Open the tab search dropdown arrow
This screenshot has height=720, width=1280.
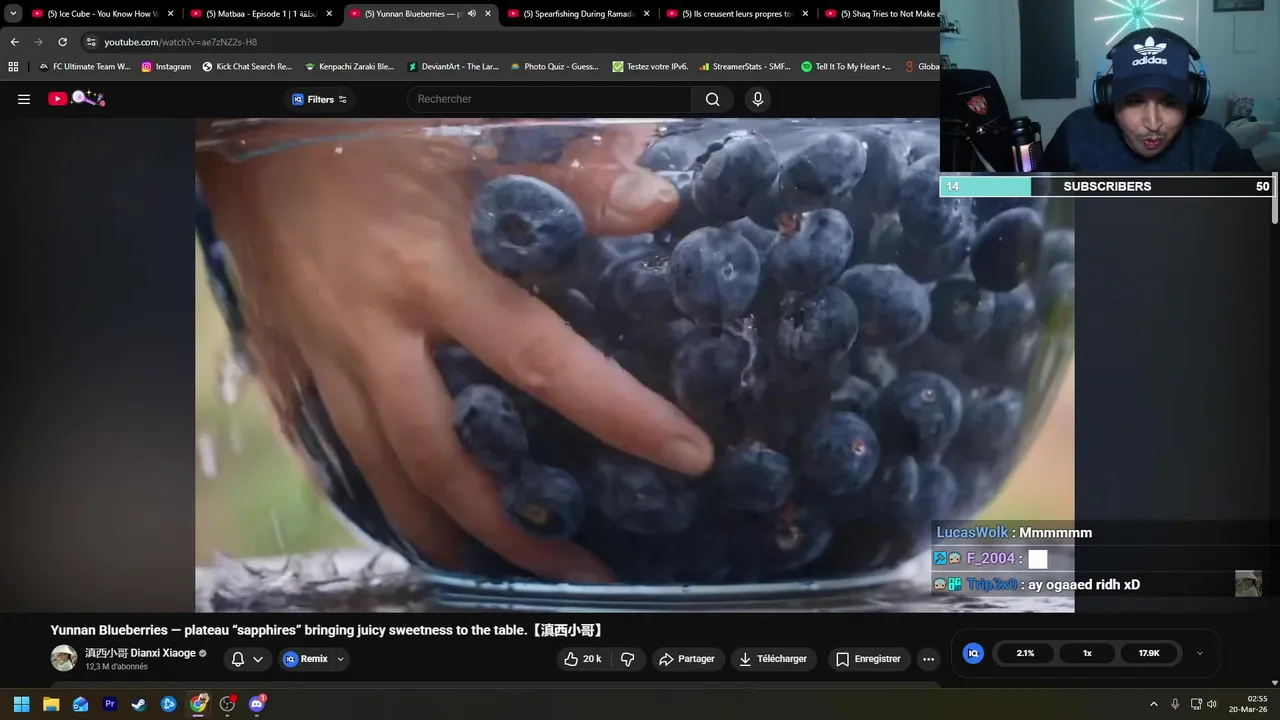pos(13,14)
